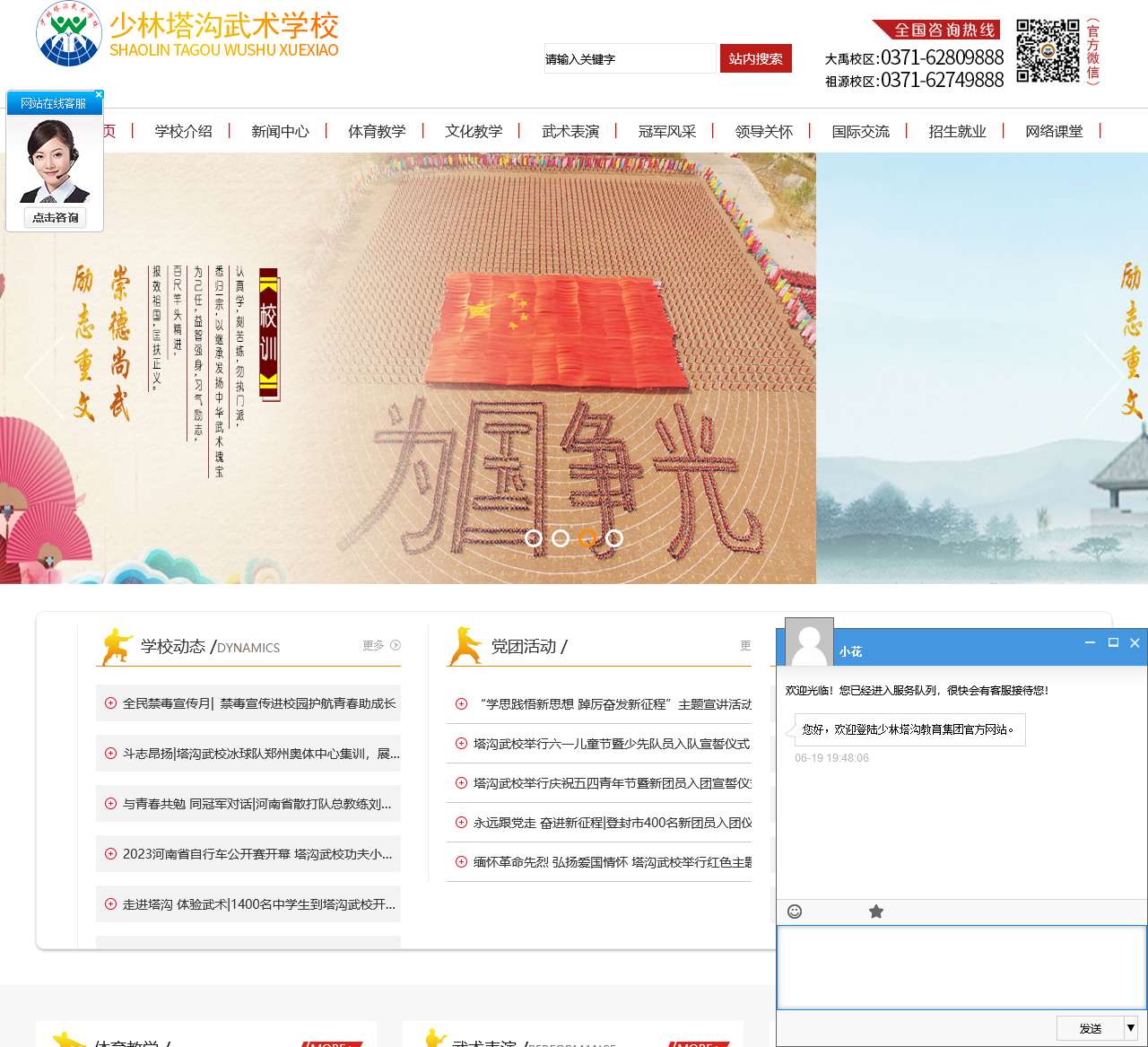Maximize the 小花 chat window
This screenshot has height=1047, width=1148.
[x=1113, y=642]
